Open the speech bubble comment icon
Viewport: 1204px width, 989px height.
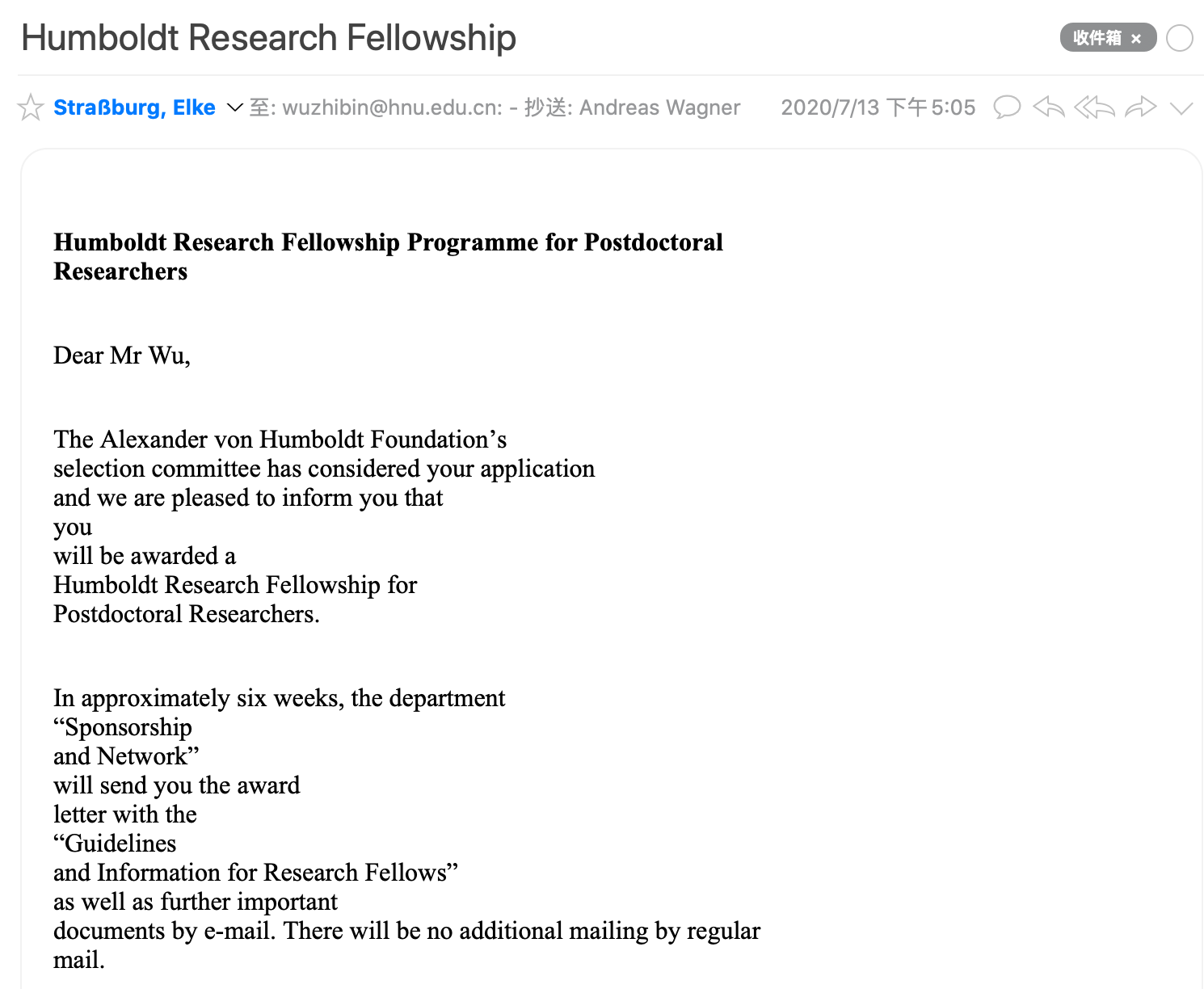point(1007,107)
